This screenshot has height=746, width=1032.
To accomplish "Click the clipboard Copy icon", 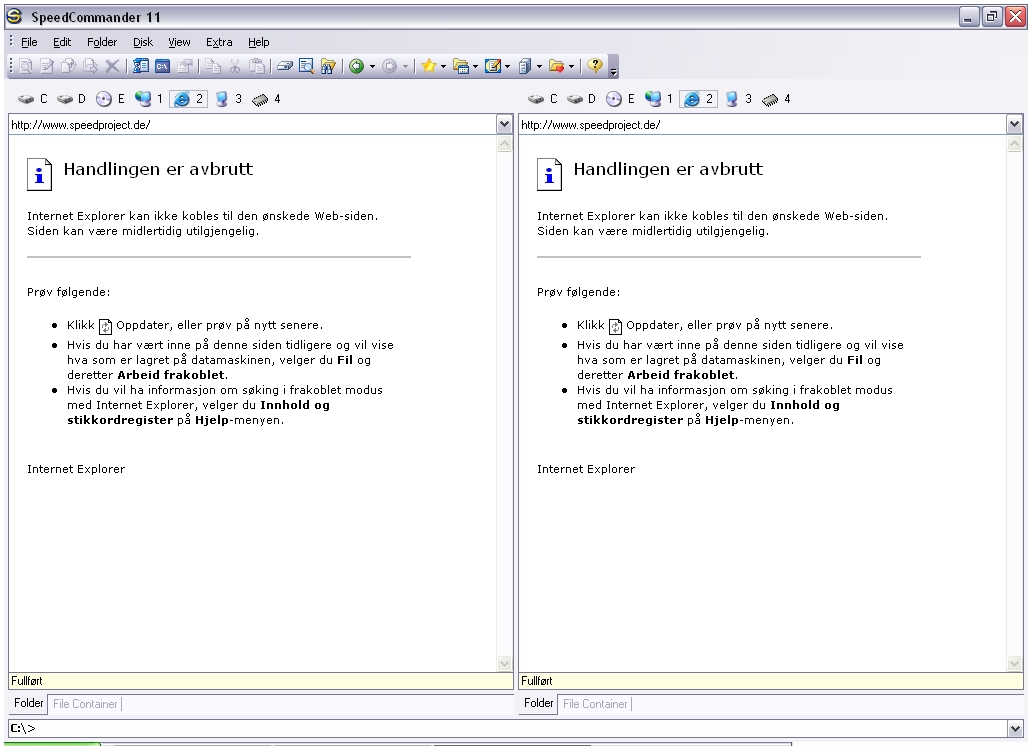I will click(213, 66).
